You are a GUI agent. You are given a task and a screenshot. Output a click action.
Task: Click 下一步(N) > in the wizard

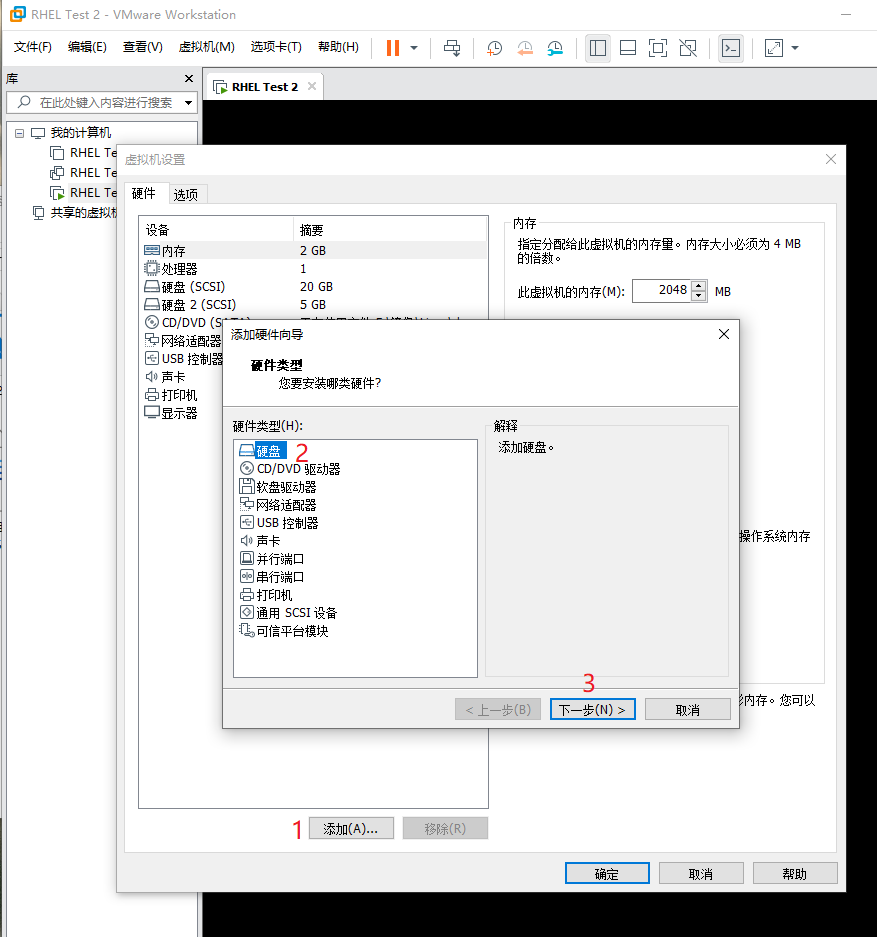(592, 709)
